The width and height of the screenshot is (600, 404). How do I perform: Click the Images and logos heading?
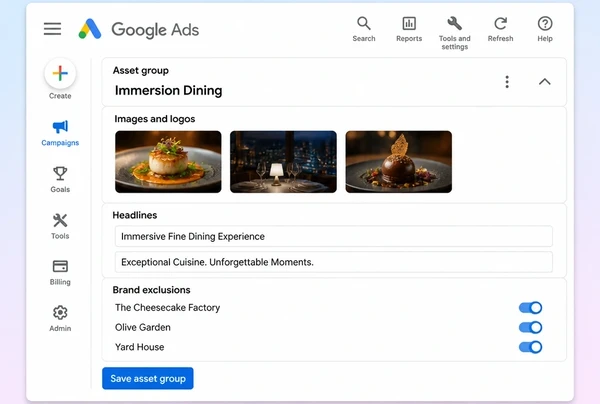(155, 119)
